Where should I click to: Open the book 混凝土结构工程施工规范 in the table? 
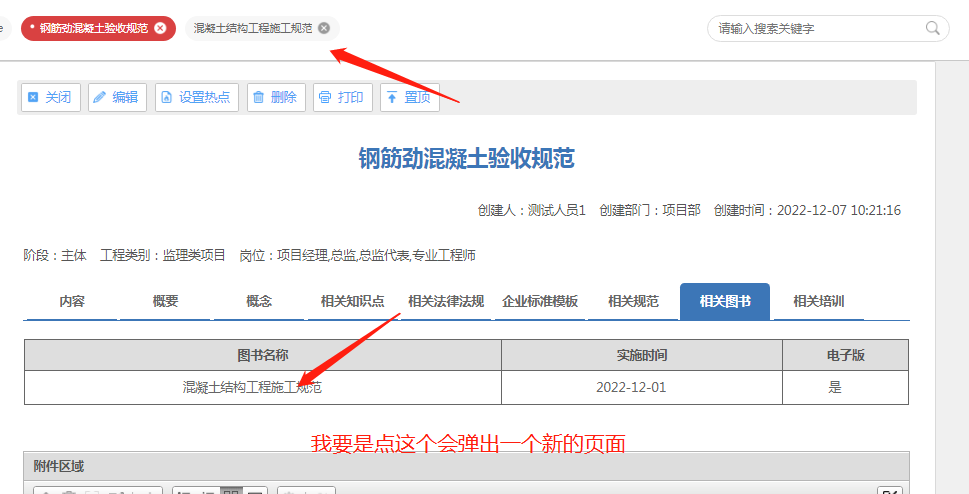[x=252, y=388]
